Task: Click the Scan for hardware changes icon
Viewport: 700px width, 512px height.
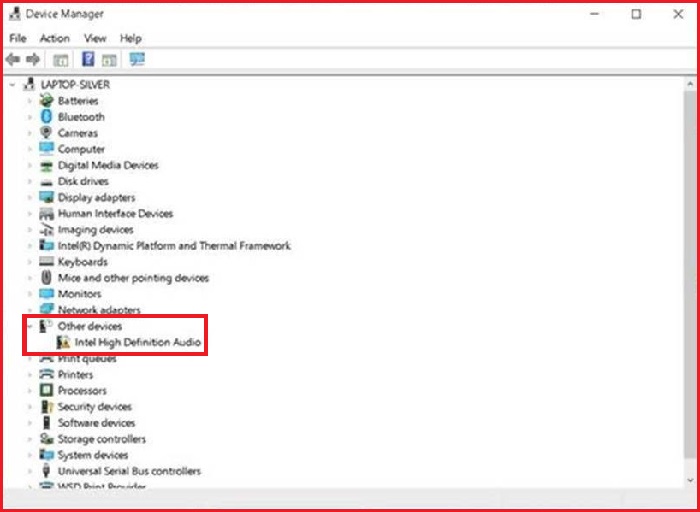Action: 137,59
